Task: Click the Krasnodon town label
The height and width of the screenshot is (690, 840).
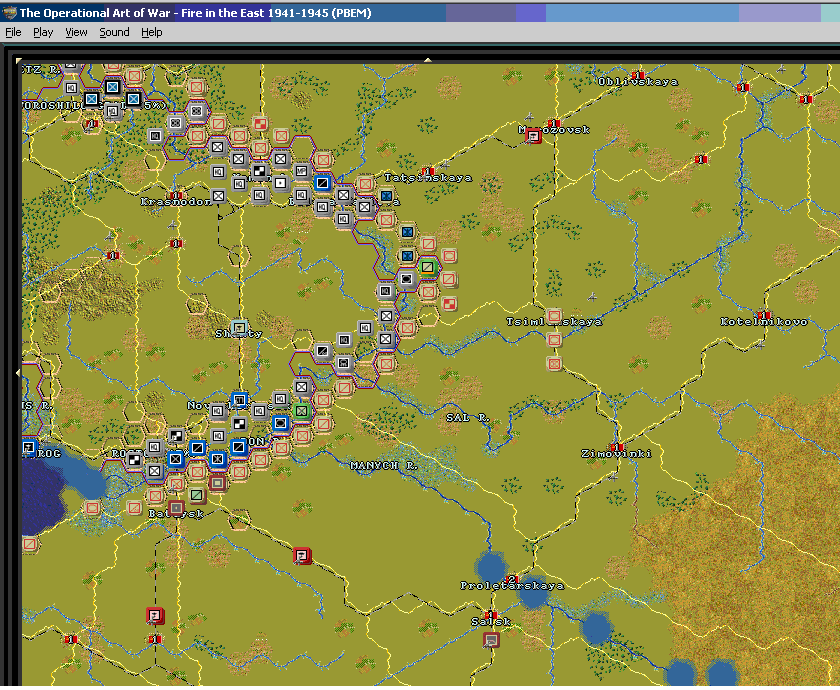Action: (175, 202)
